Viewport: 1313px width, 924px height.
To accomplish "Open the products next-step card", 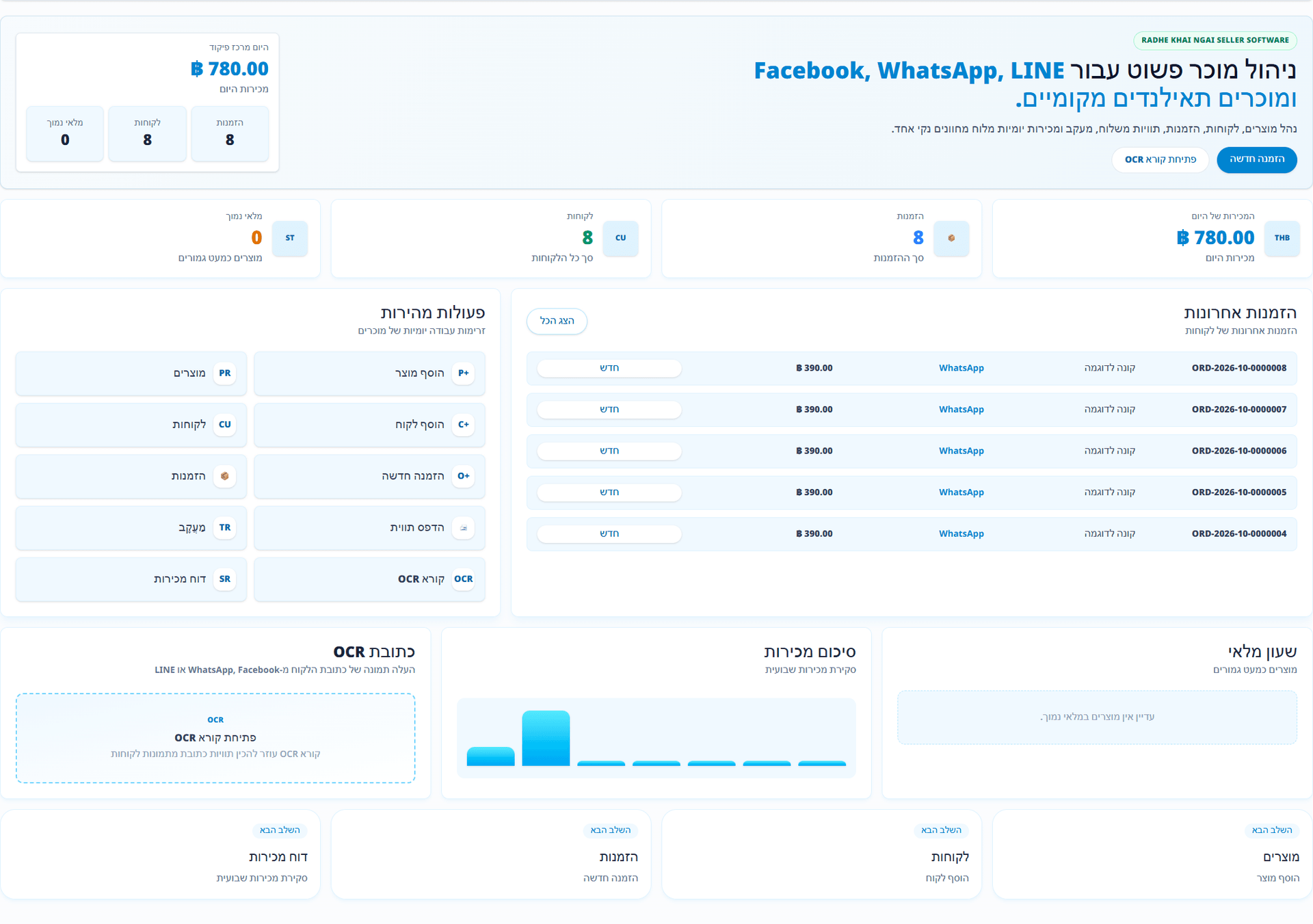I will tap(1152, 854).
